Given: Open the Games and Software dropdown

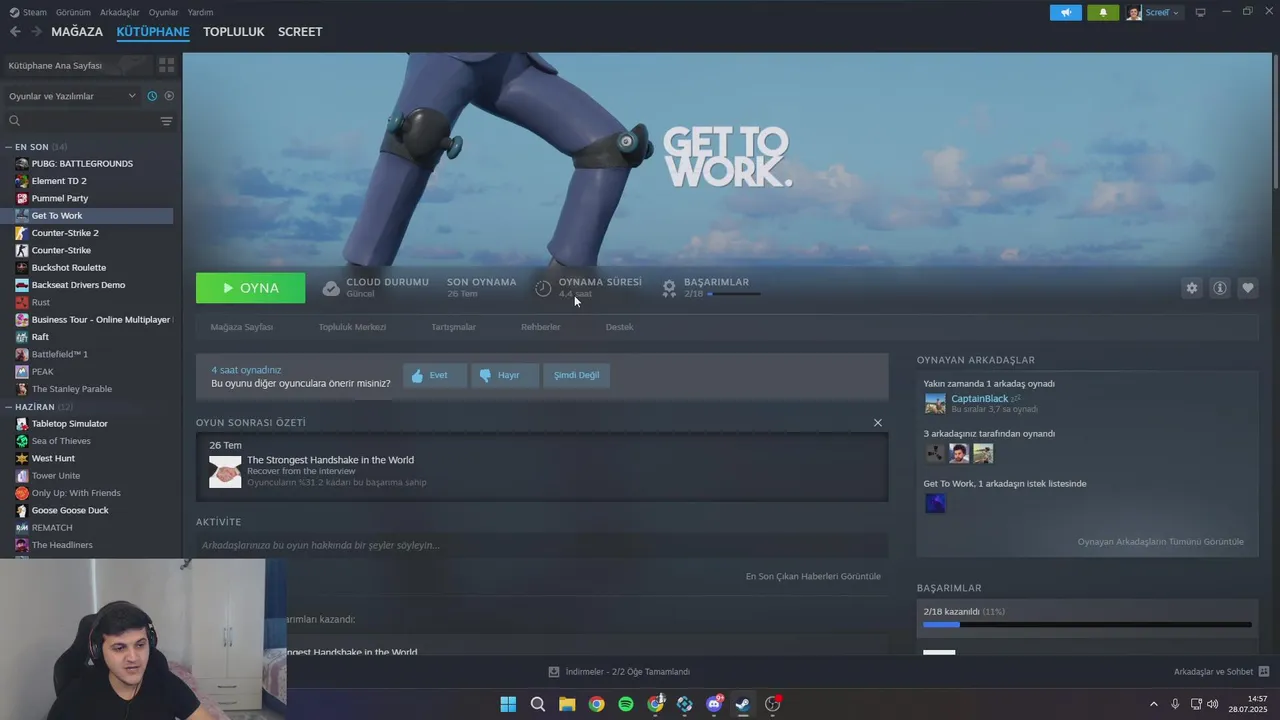Looking at the screenshot, I should coord(72,96).
